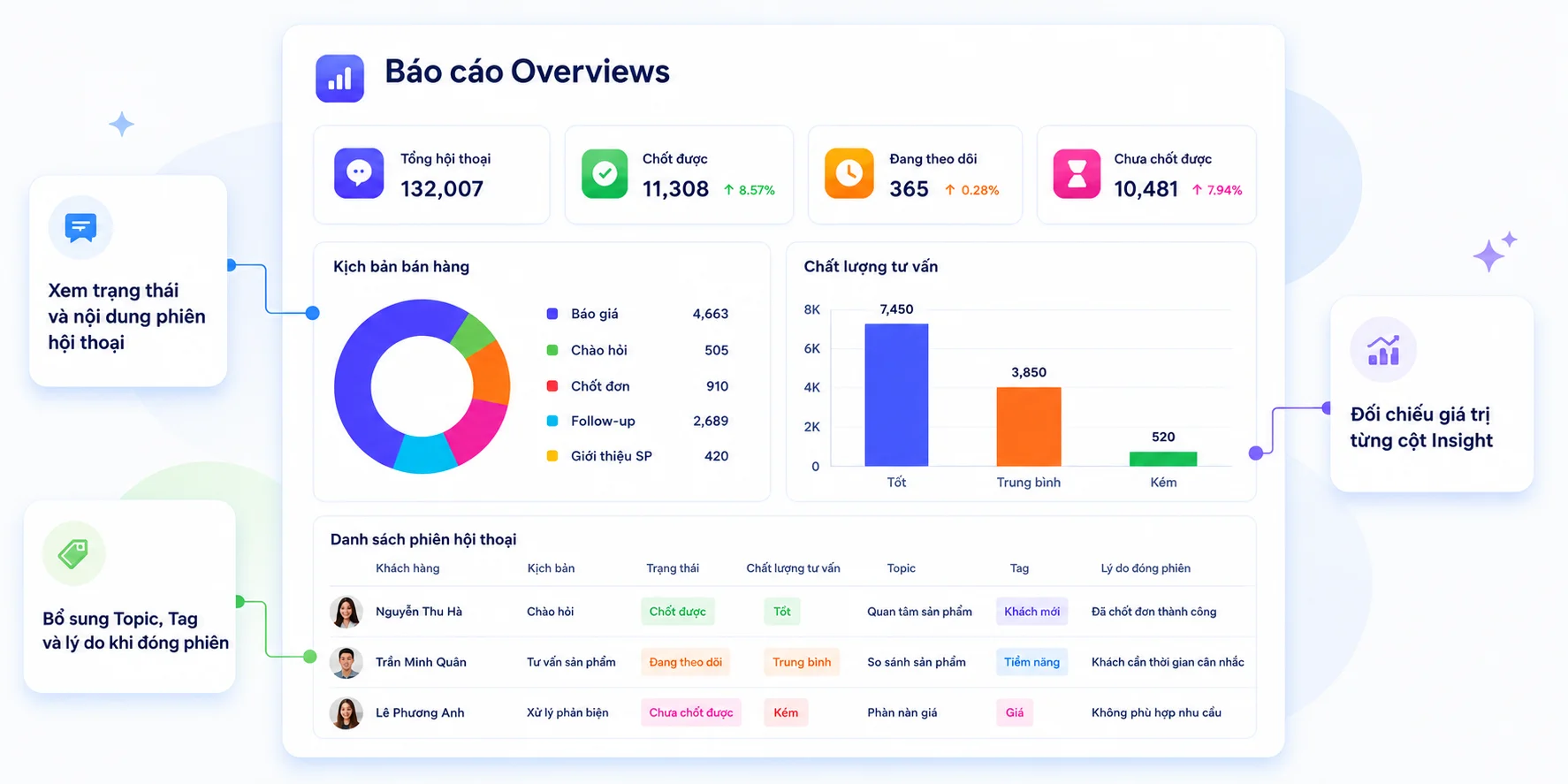Click the Đang theo dõi orange clock icon
1568x784 pixels.
(849, 173)
